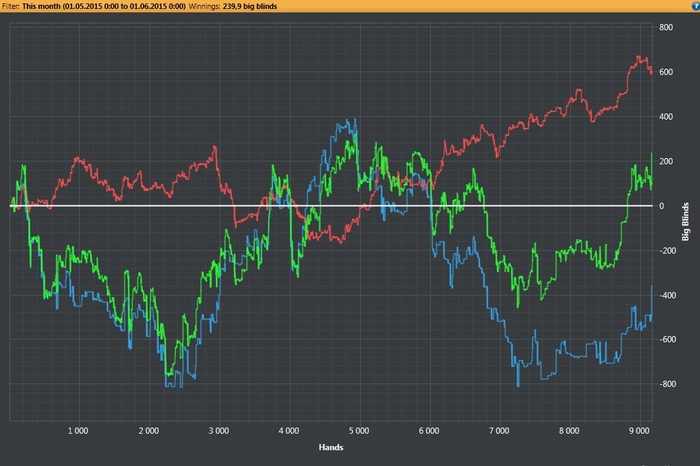Click the '-600' big blinds tick label
700x466 pixels.
pos(667,339)
